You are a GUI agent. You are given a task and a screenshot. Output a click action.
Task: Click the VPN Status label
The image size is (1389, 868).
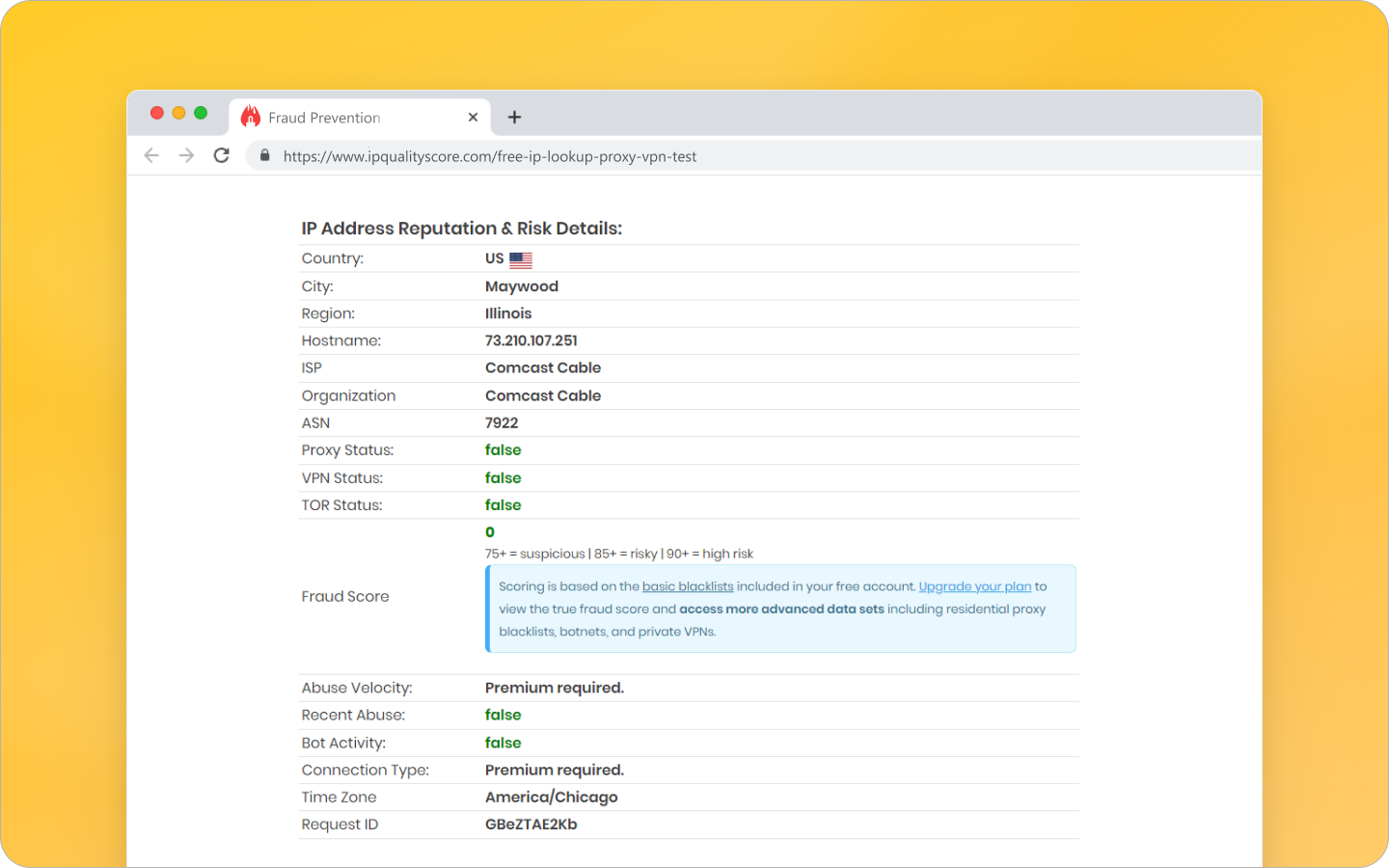click(x=342, y=477)
